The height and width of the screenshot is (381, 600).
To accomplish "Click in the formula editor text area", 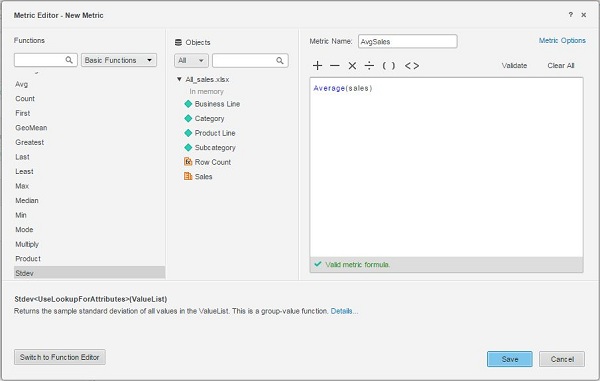I will [447, 168].
